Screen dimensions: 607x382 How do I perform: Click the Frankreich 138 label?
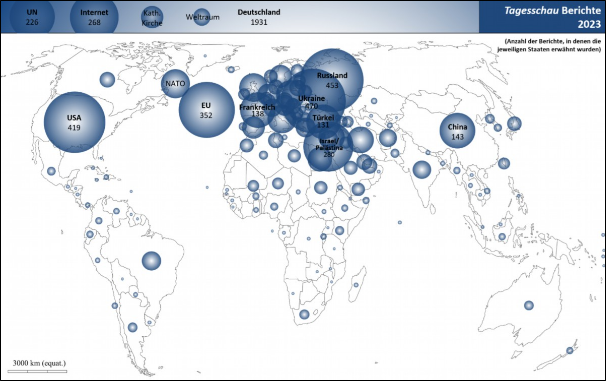click(x=257, y=110)
